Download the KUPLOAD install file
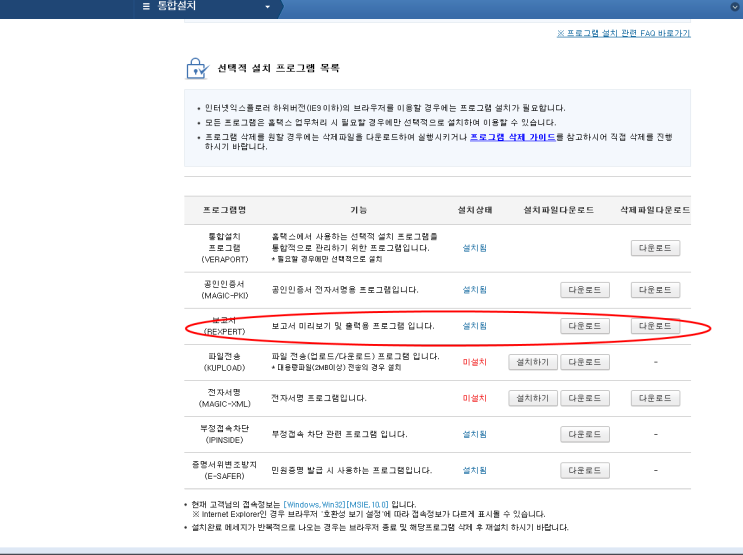Screen dimensions: 743x555 (x=585, y=362)
